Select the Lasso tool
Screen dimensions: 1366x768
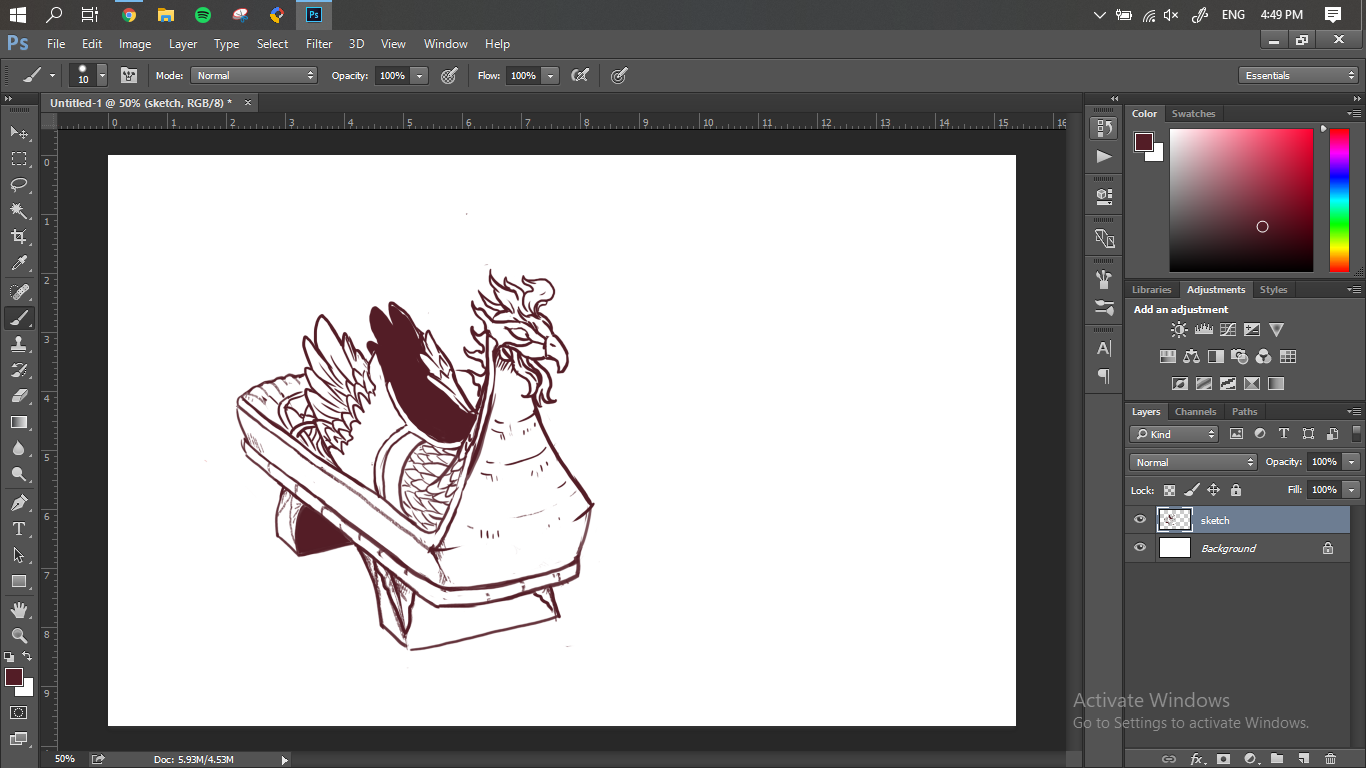(19, 185)
